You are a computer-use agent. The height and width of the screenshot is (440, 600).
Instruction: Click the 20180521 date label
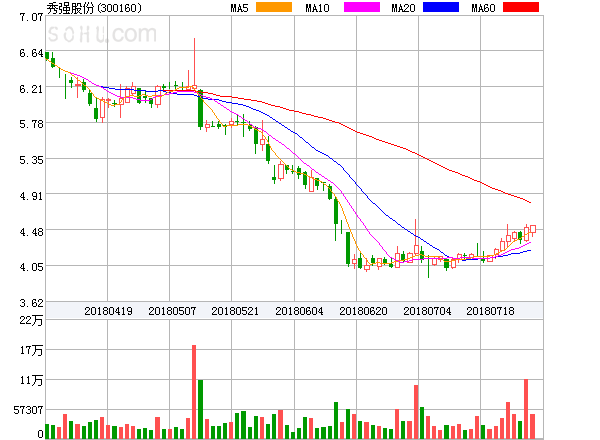click(235, 311)
